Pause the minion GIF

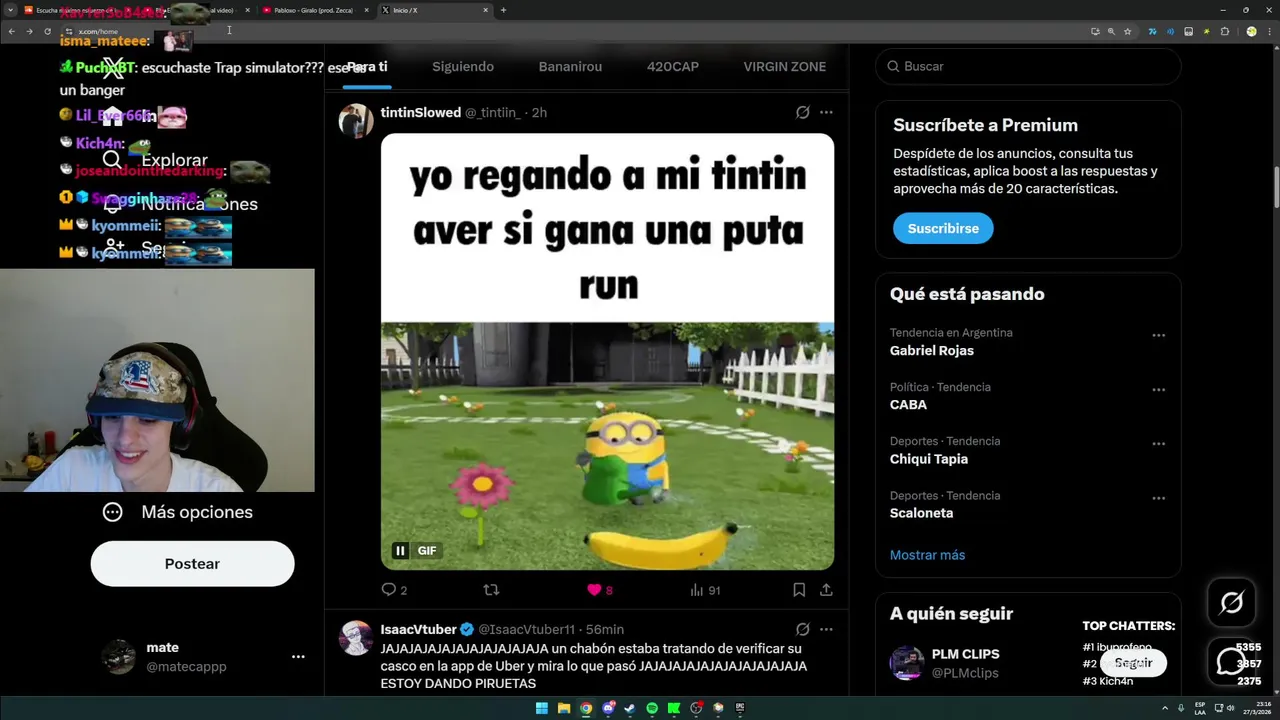pyautogui.click(x=400, y=551)
